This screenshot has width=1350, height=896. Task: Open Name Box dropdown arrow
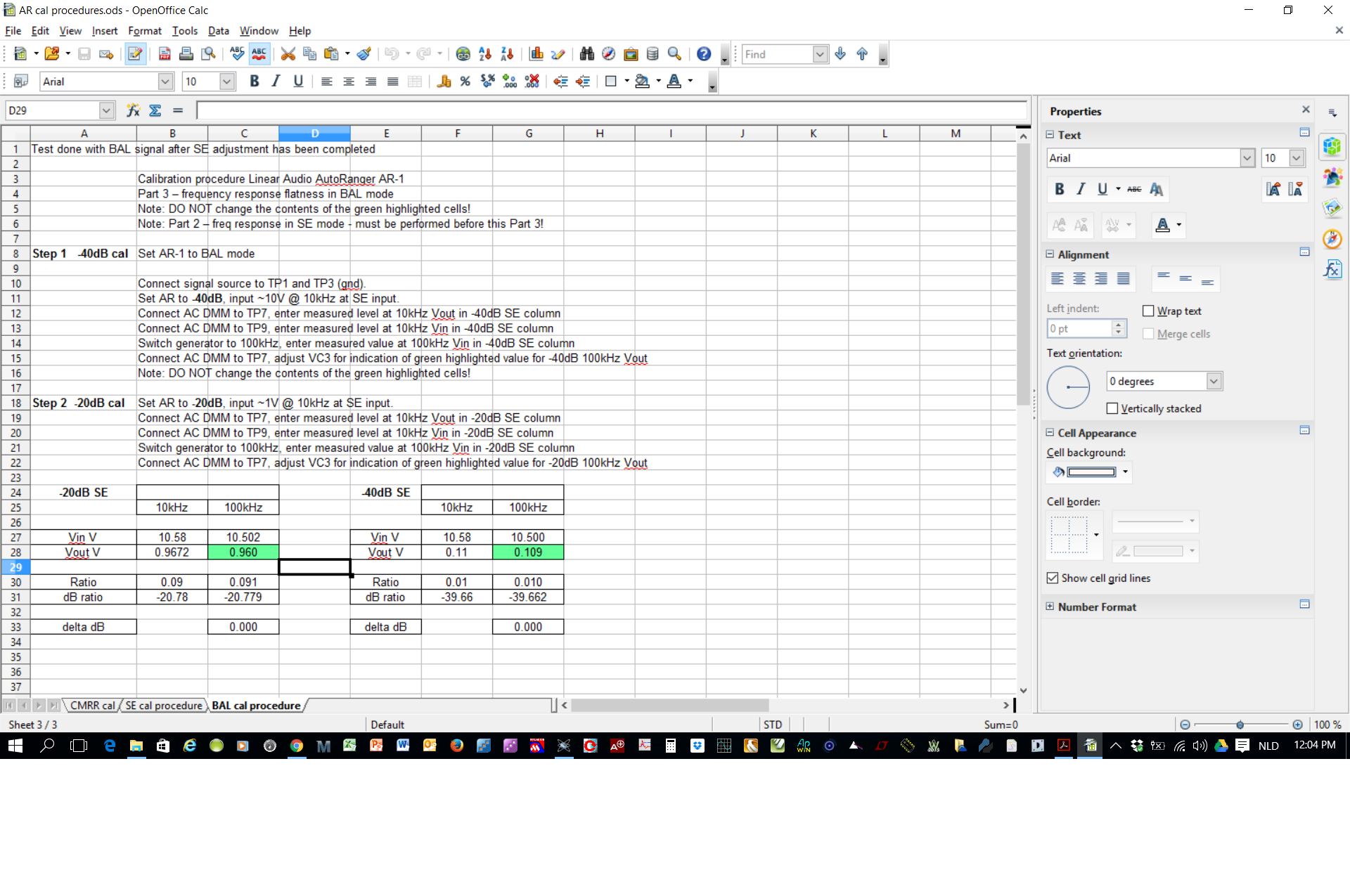coord(106,110)
